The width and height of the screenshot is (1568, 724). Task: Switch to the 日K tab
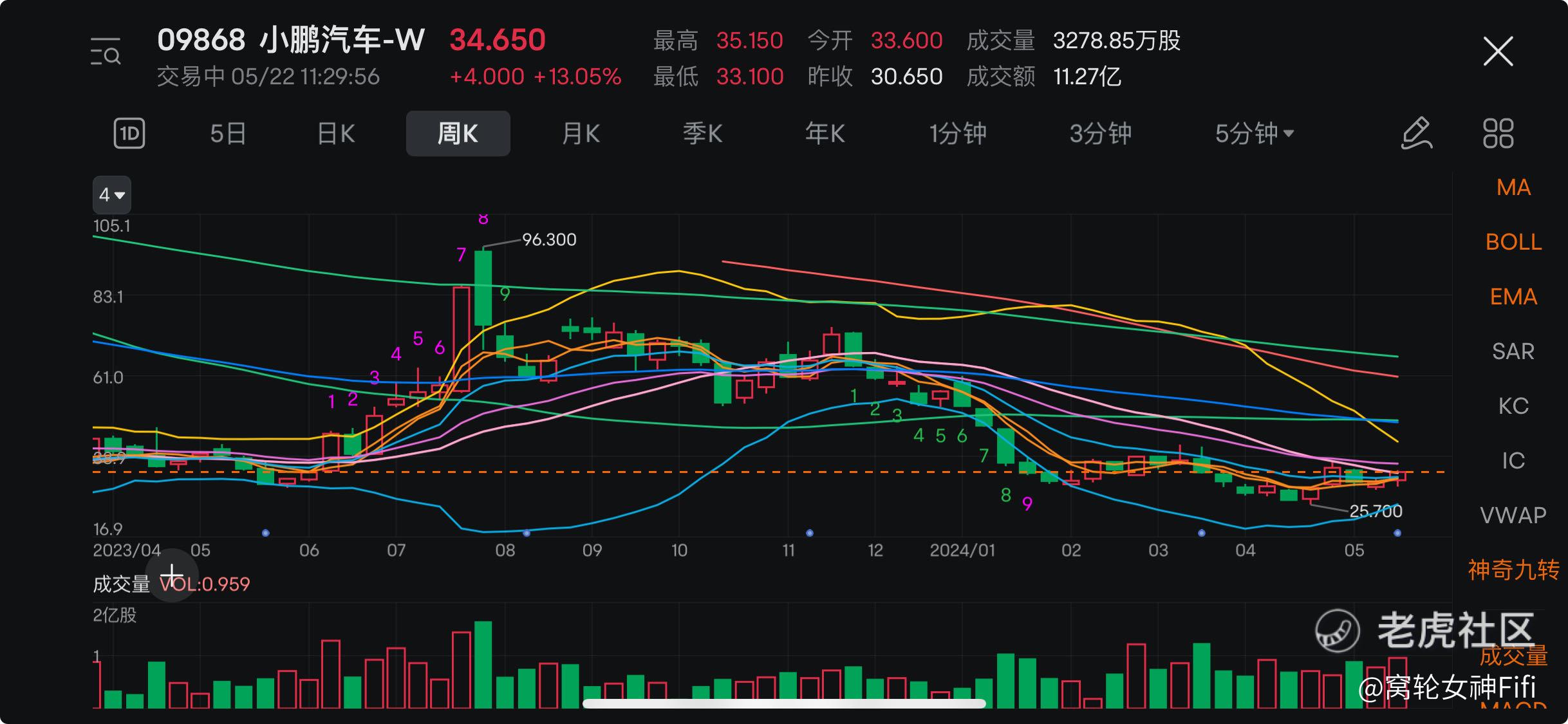tap(336, 133)
